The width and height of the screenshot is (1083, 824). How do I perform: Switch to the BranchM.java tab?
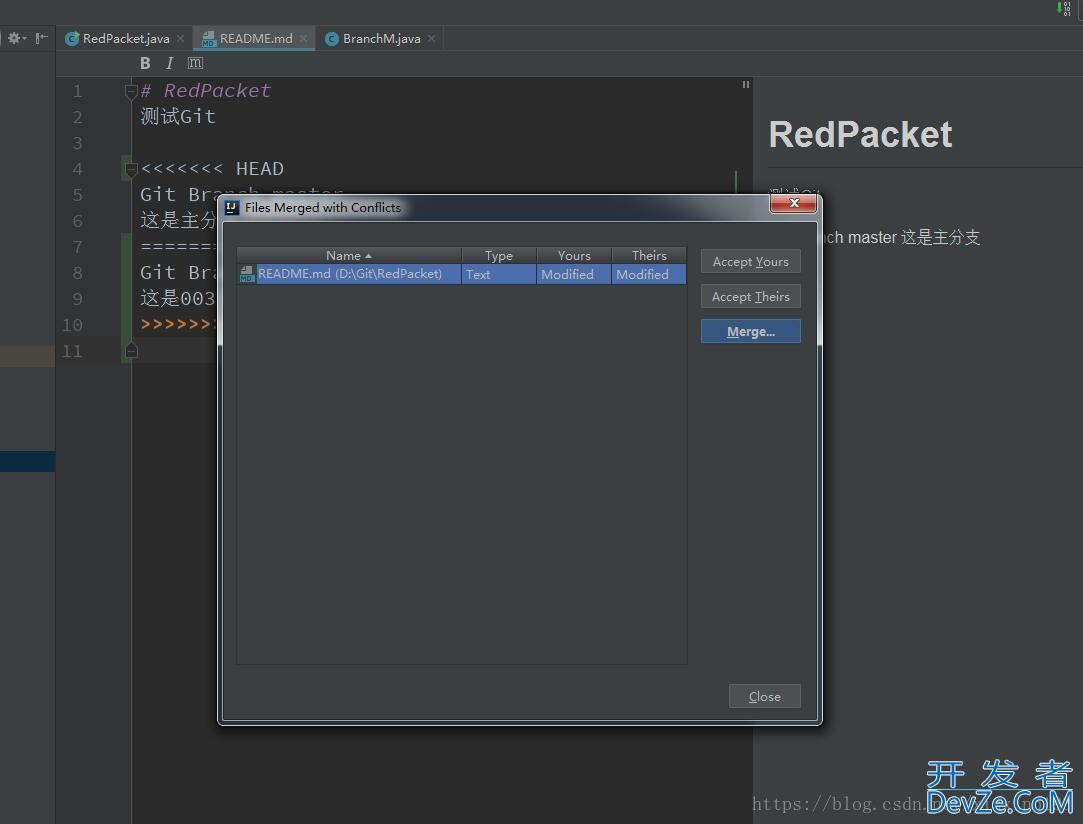point(381,39)
